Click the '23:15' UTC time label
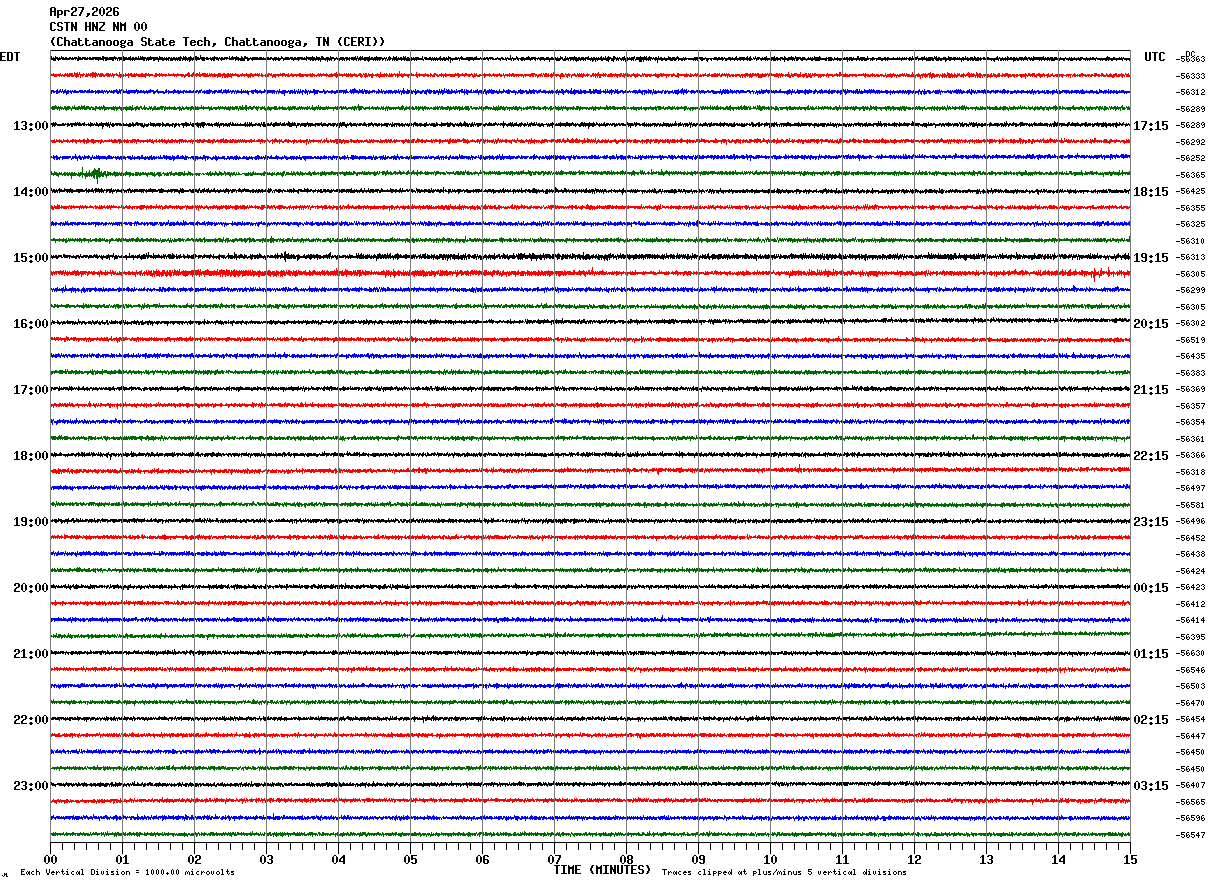 pyautogui.click(x=1151, y=522)
